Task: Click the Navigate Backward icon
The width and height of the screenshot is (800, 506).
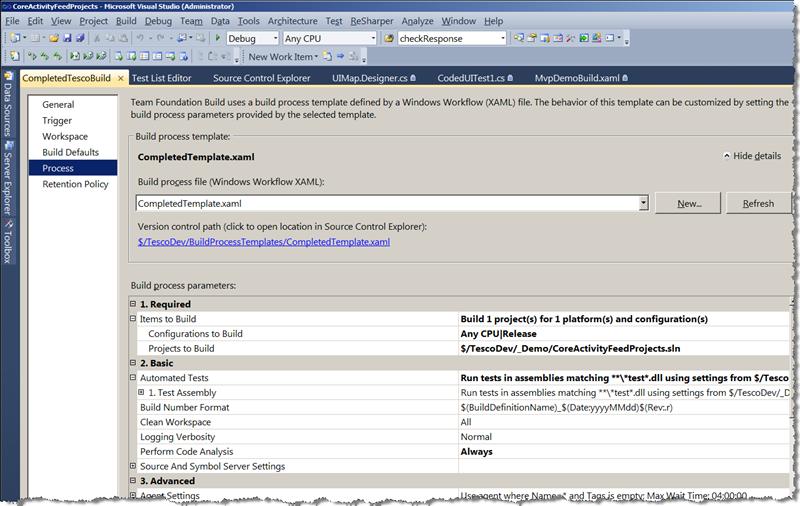Action: coord(182,38)
